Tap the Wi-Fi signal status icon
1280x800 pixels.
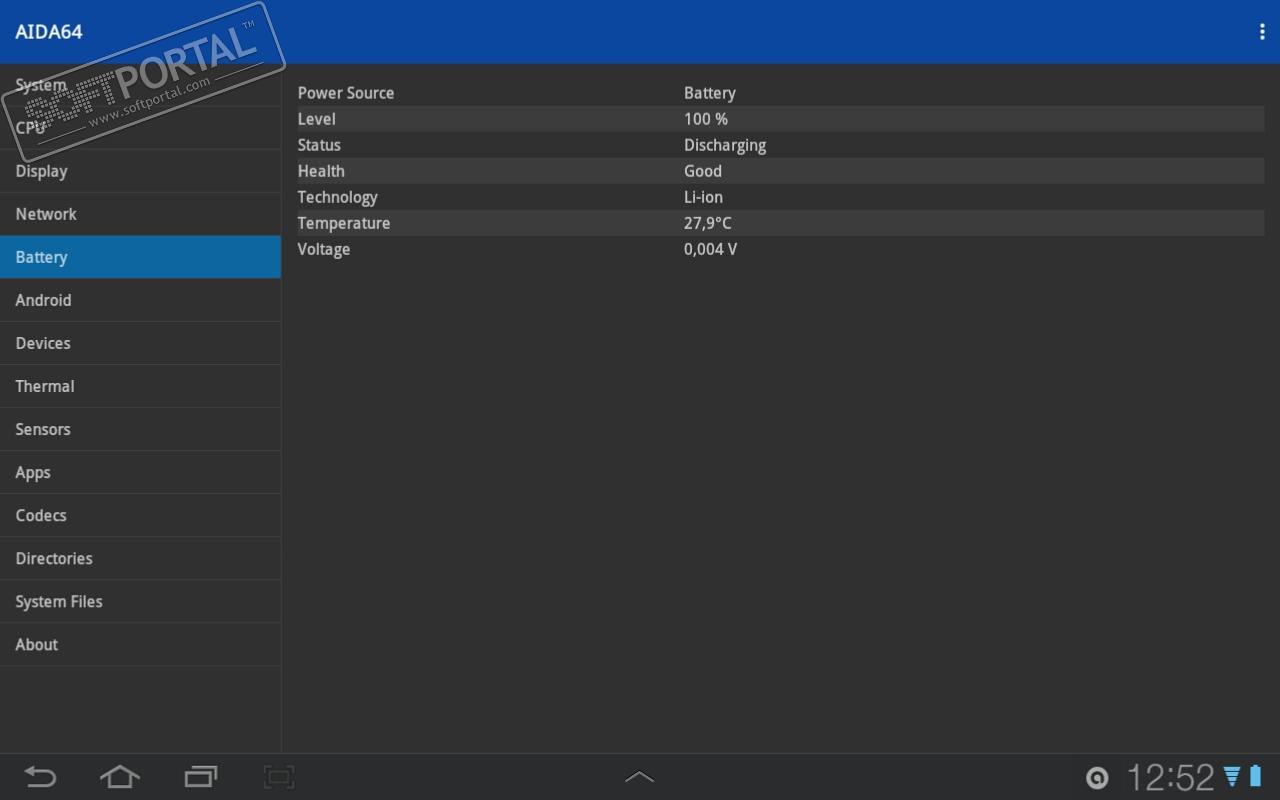click(x=1232, y=776)
